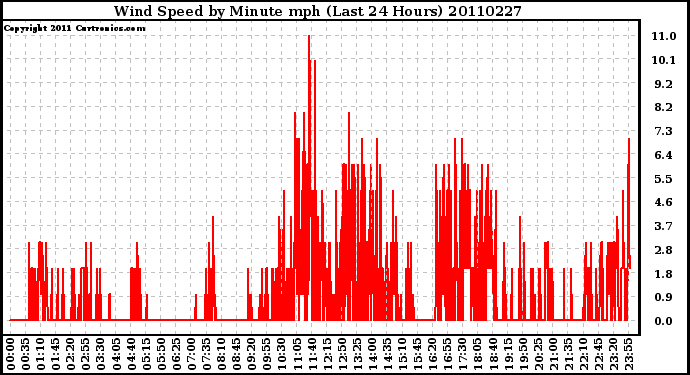Click the 15:45 time axis label
The image size is (690, 375).
(x=418, y=355)
